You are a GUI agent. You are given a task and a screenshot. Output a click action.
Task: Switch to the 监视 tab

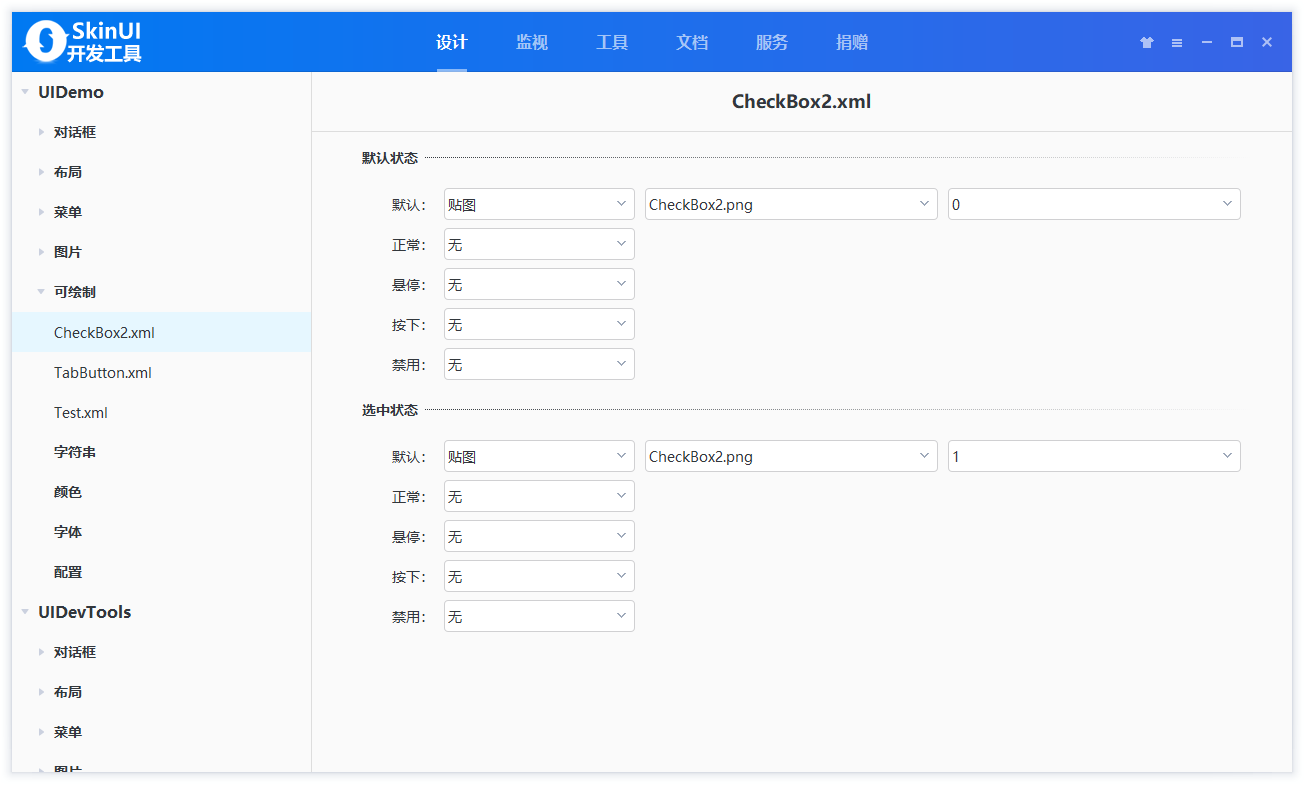pos(532,42)
